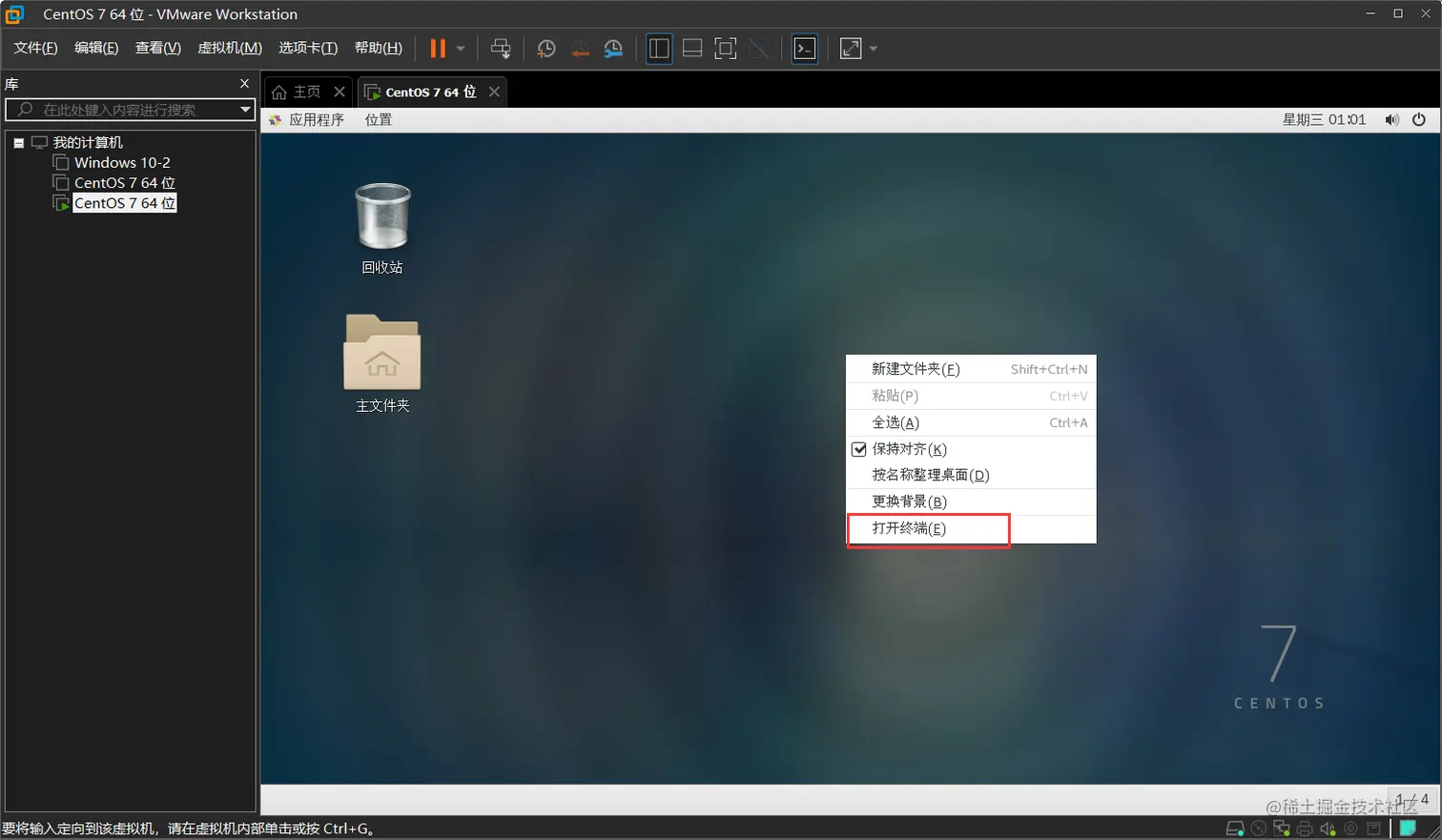
Task: Click the sound card status icon
Action: 1328,829
